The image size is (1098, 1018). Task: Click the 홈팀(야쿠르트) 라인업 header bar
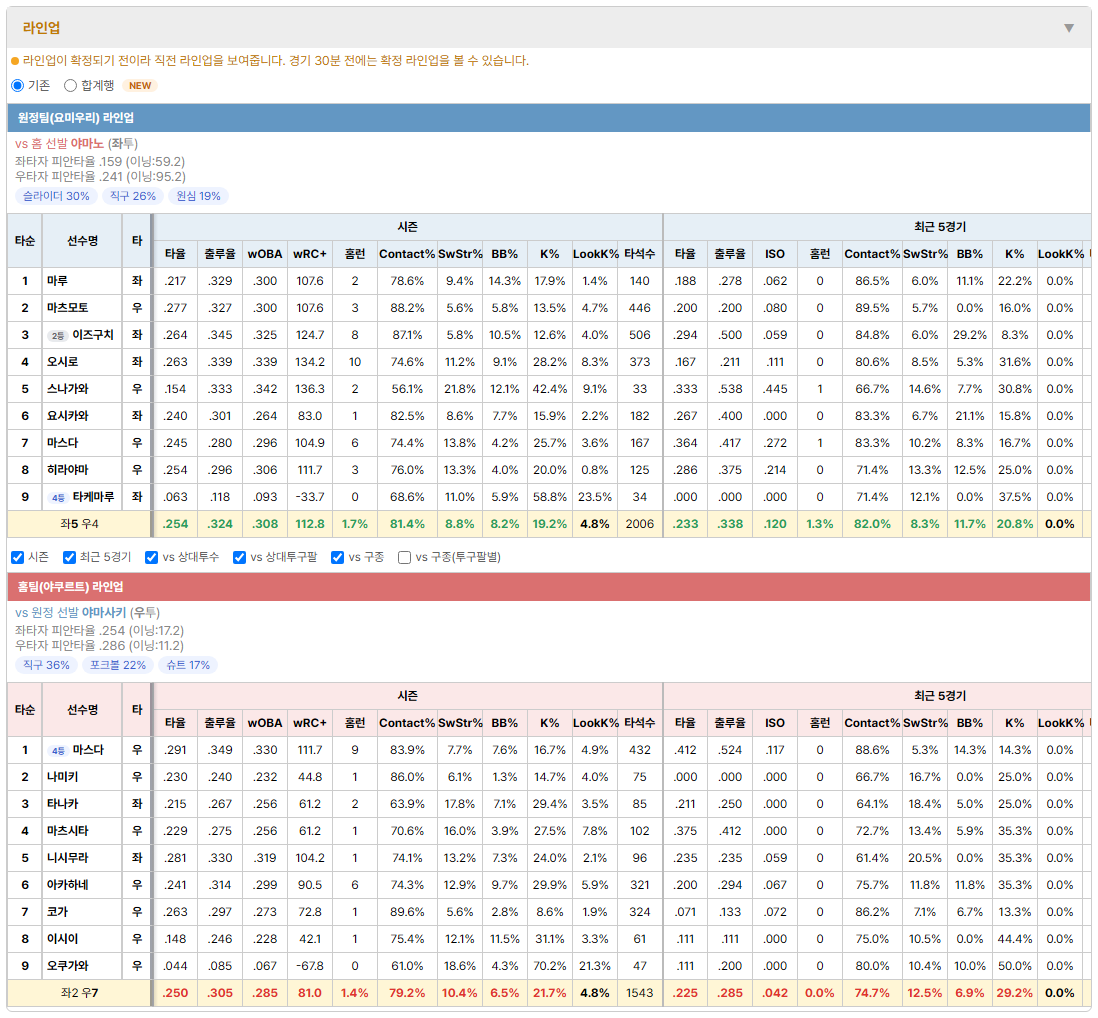point(549,587)
